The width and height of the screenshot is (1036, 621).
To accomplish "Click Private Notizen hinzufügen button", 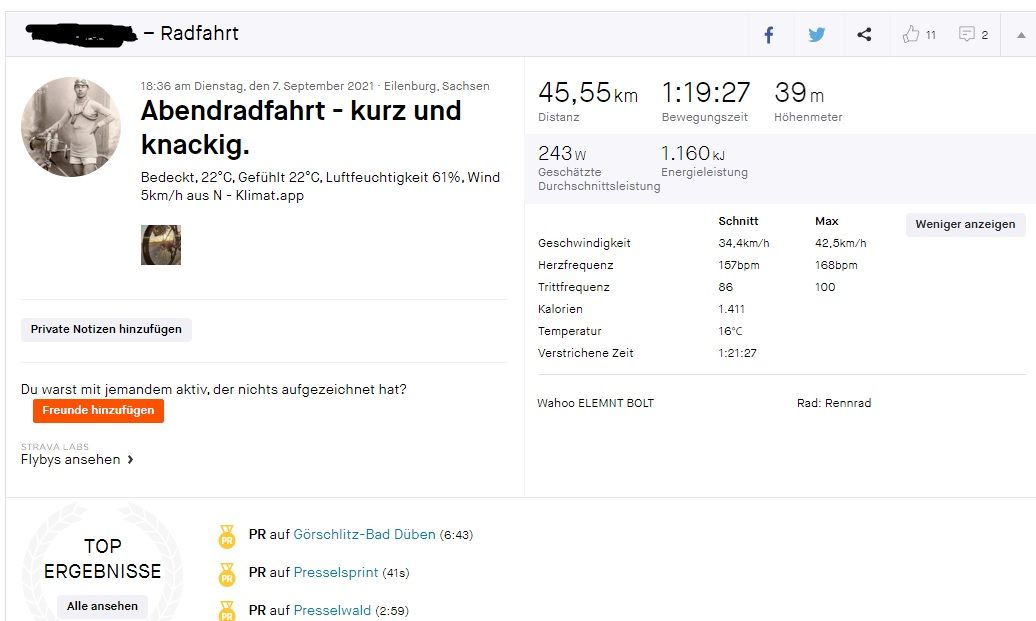I will tap(106, 329).
